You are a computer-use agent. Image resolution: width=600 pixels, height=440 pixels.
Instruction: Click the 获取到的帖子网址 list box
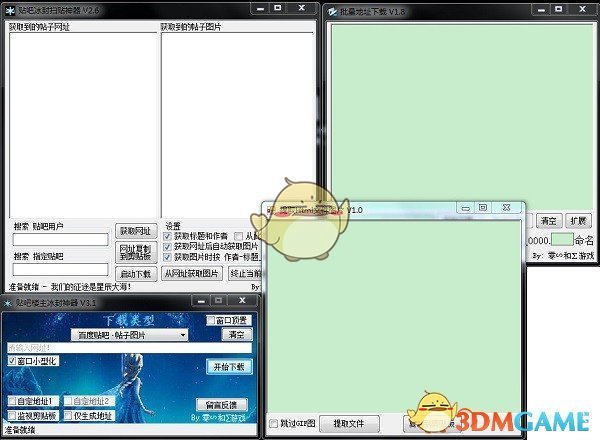(x=83, y=125)
